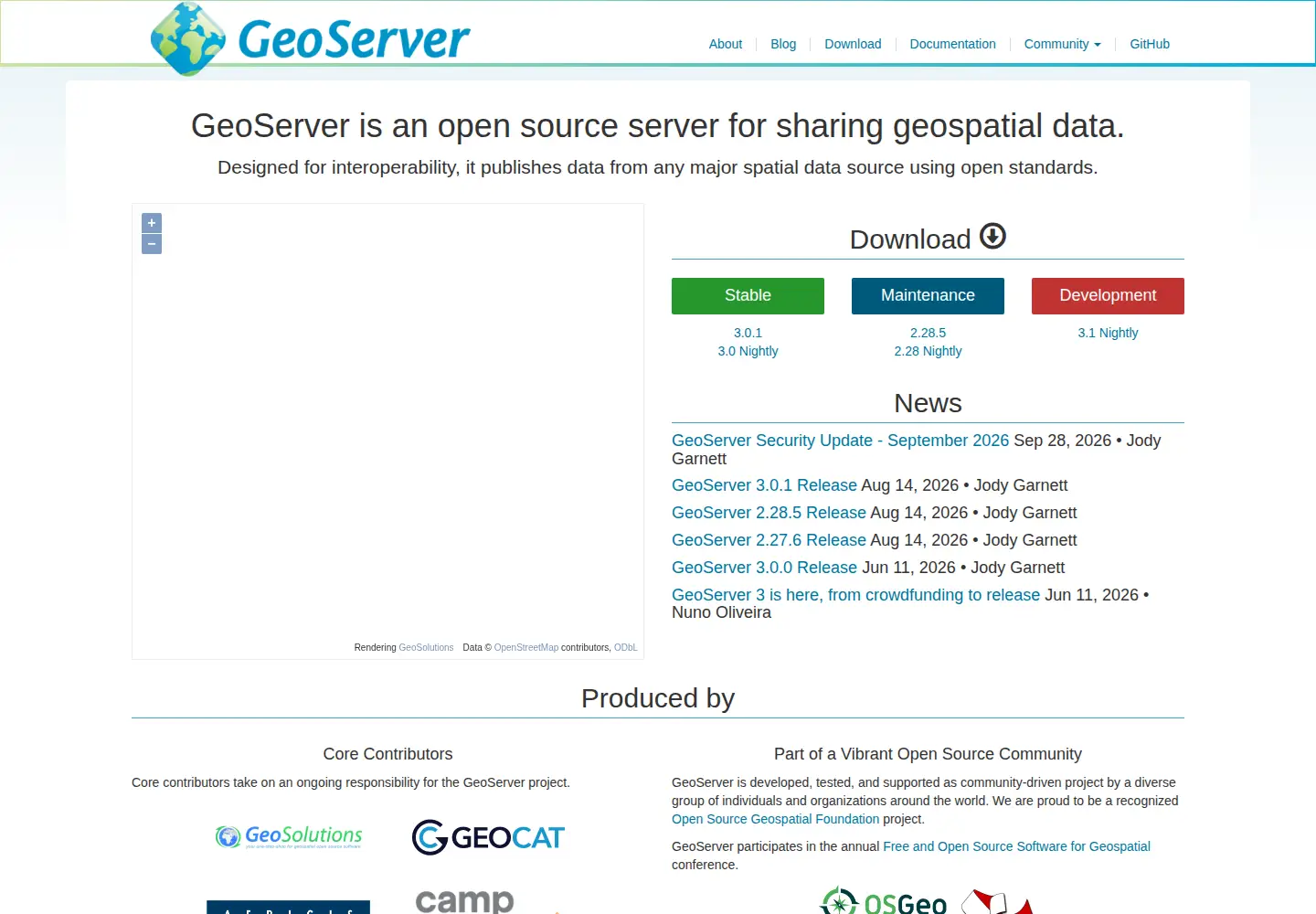
Task: Zoom out on the map
Action: click(152, 244)
